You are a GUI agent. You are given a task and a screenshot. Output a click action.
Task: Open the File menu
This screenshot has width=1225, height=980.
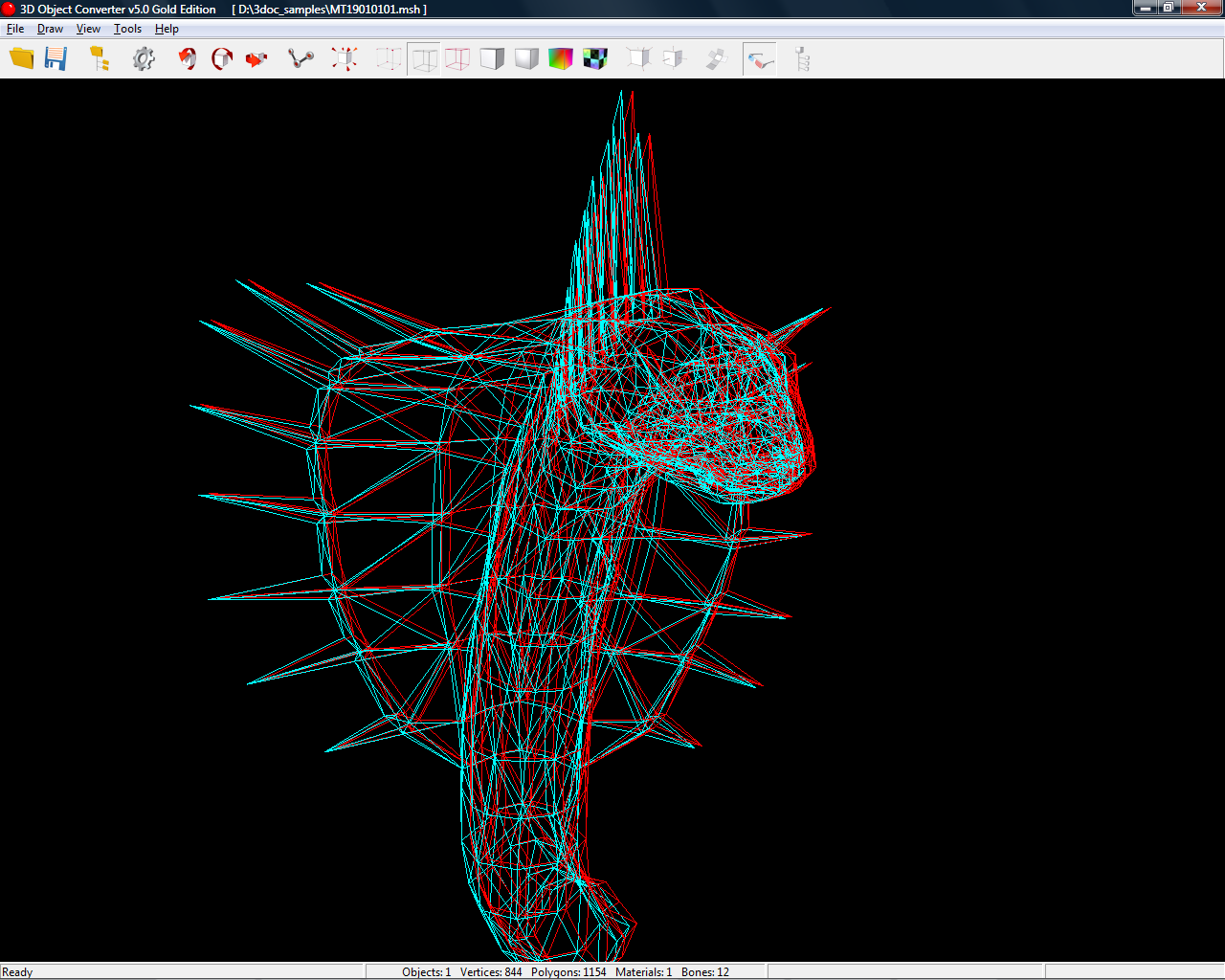coord(15,29)
